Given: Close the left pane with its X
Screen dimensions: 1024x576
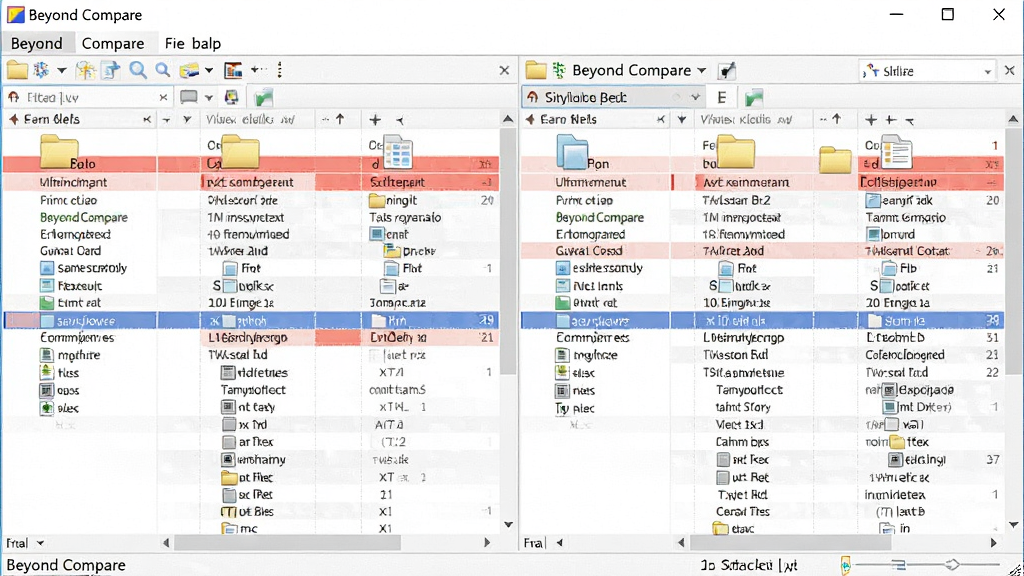Looking at the screenshot, I should pyautogui.click(x=504, y=70).
